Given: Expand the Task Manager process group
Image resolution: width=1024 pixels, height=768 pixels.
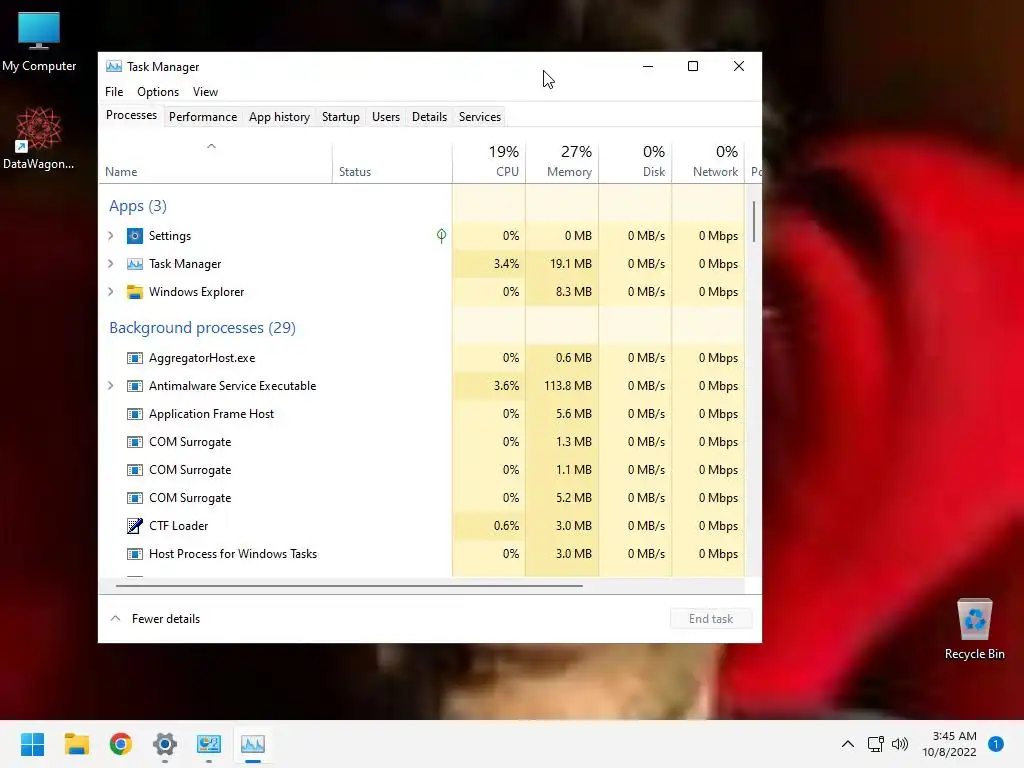Looking at the screenshot, I should pos(111,264).
